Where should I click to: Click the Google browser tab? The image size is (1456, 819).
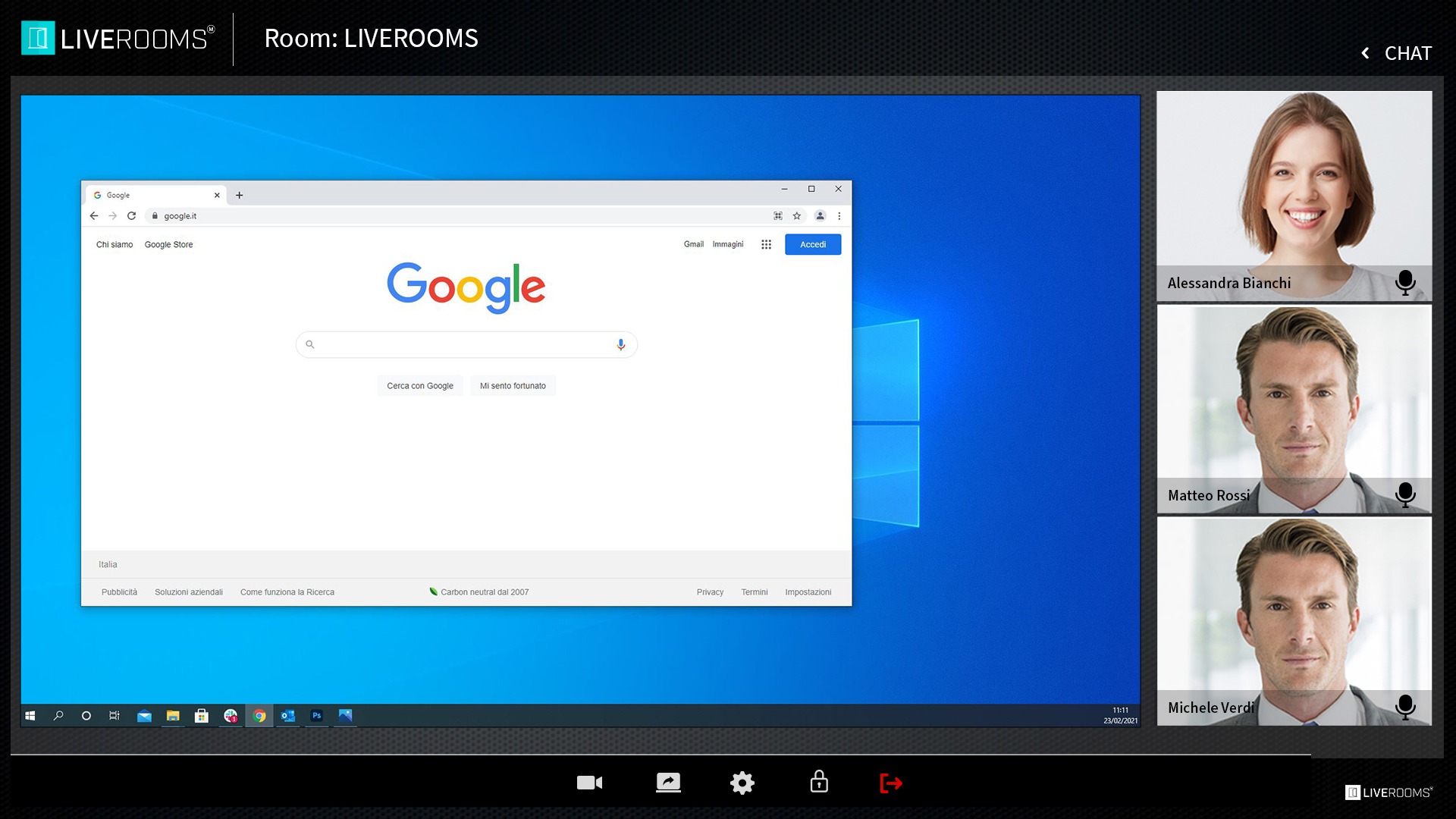[x=155, y=195]
